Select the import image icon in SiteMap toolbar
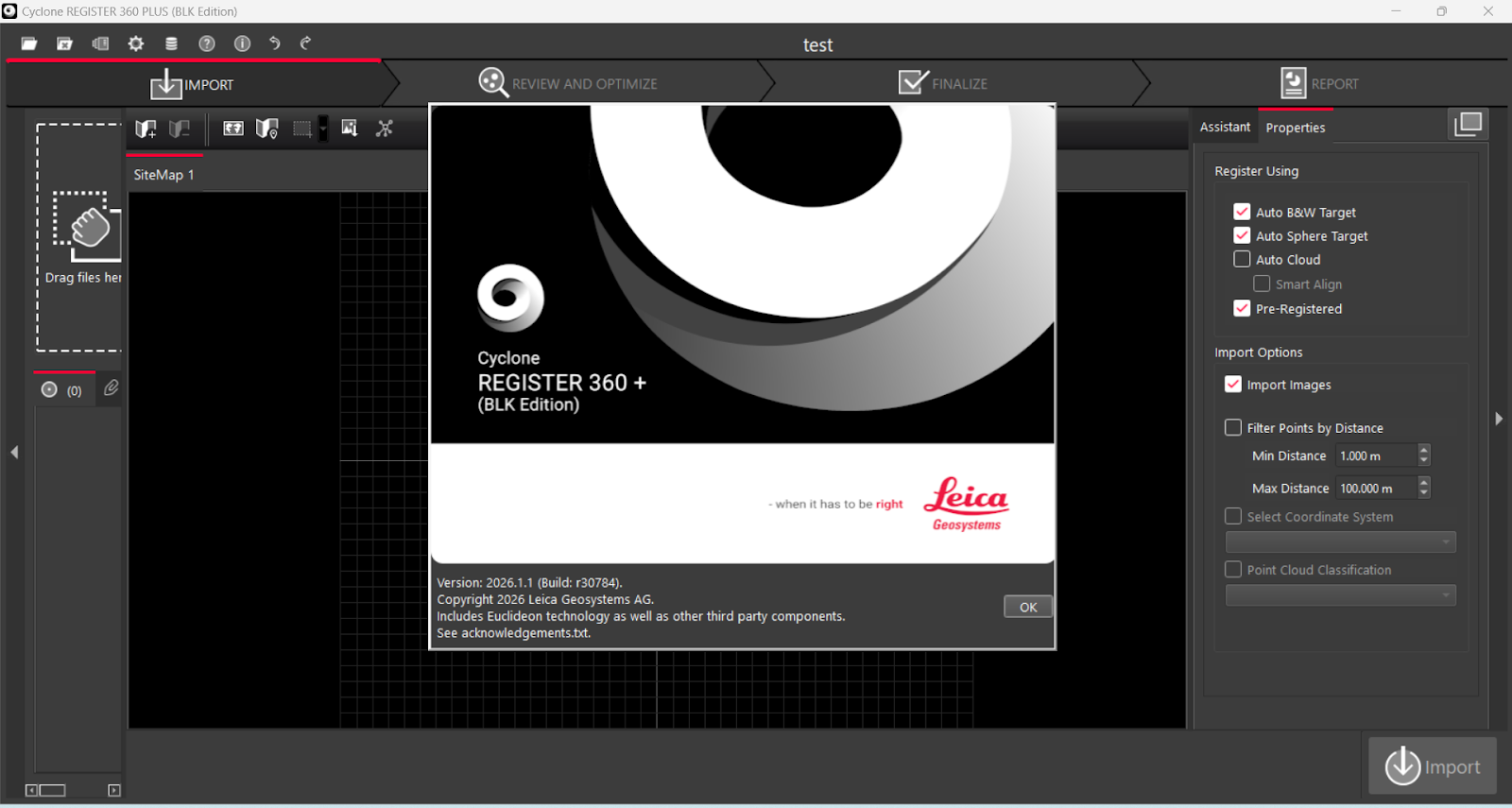Viewport: 1512px width, 808px height. pyautogui.click(x=350, y=129)
